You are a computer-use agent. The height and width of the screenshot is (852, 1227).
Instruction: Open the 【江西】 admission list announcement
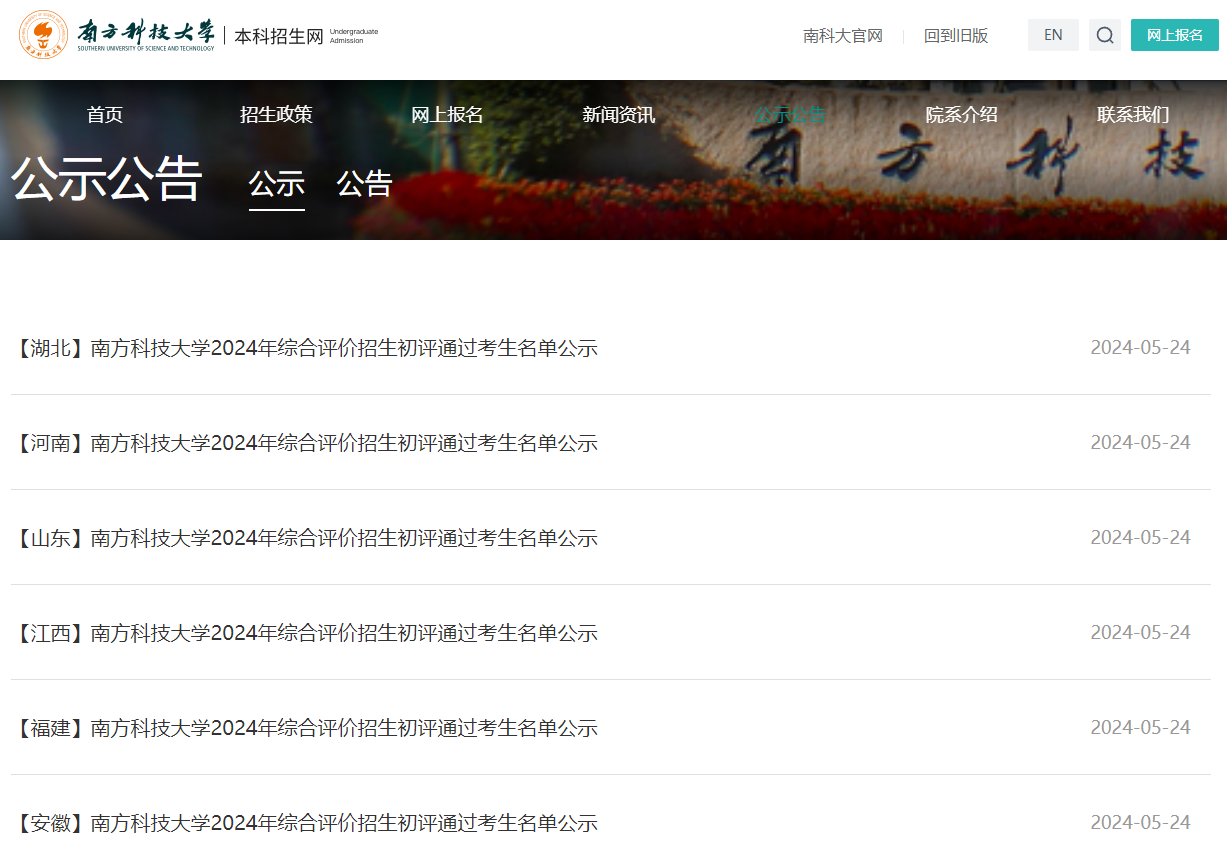coord(305,633)
